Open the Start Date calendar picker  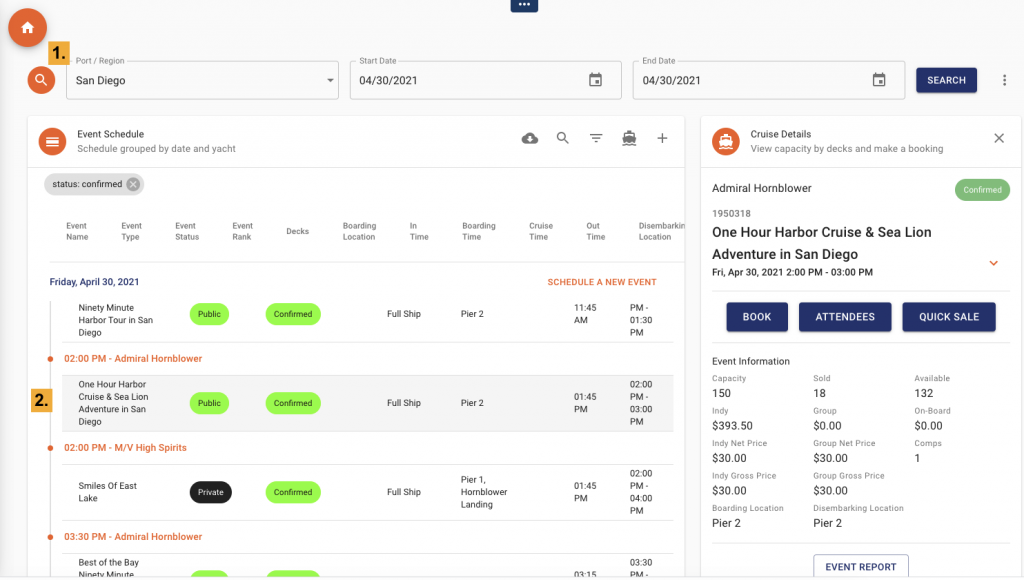[594, 80]
